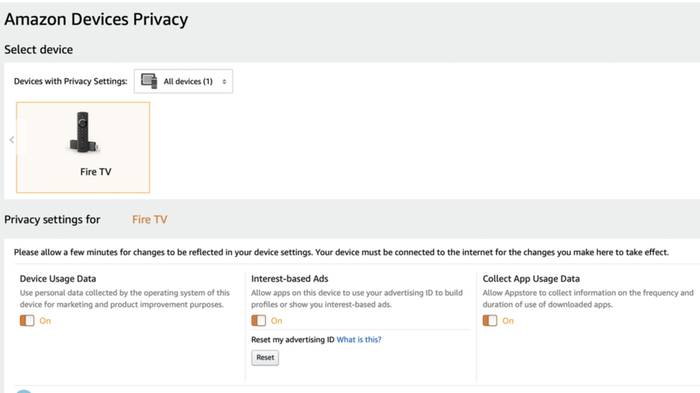The width and height of the screenshot is (700, 393).
Task: Open the 'What is this?' link
Action: tap(359, 339)
